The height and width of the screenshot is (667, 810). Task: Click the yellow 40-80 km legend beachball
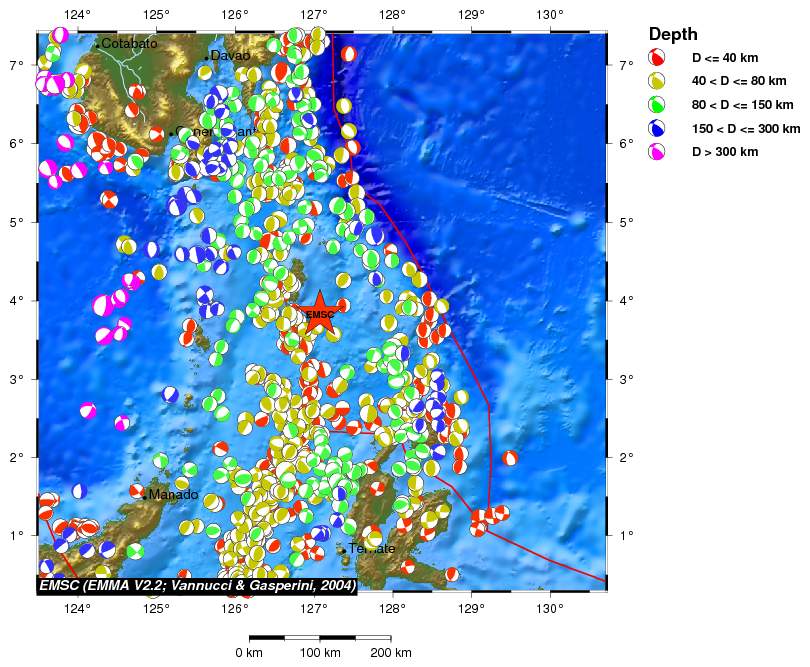(x=659, y=81)
